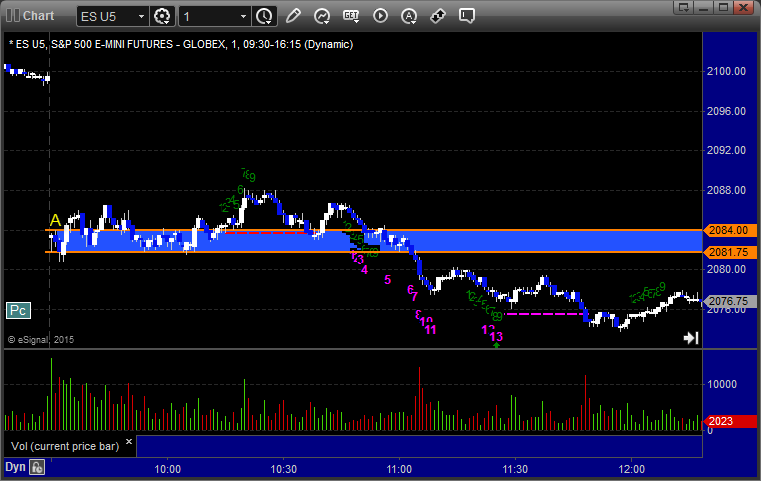Image resolution: width=761 pixels, height=481 pixels.
Task: Open the interval dropdown showing 1
Action: (215, 16)
